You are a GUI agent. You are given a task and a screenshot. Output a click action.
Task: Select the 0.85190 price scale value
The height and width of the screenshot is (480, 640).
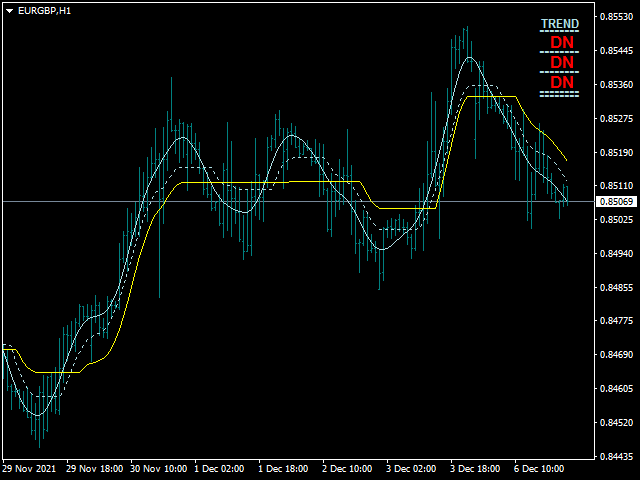pos(616,152)
